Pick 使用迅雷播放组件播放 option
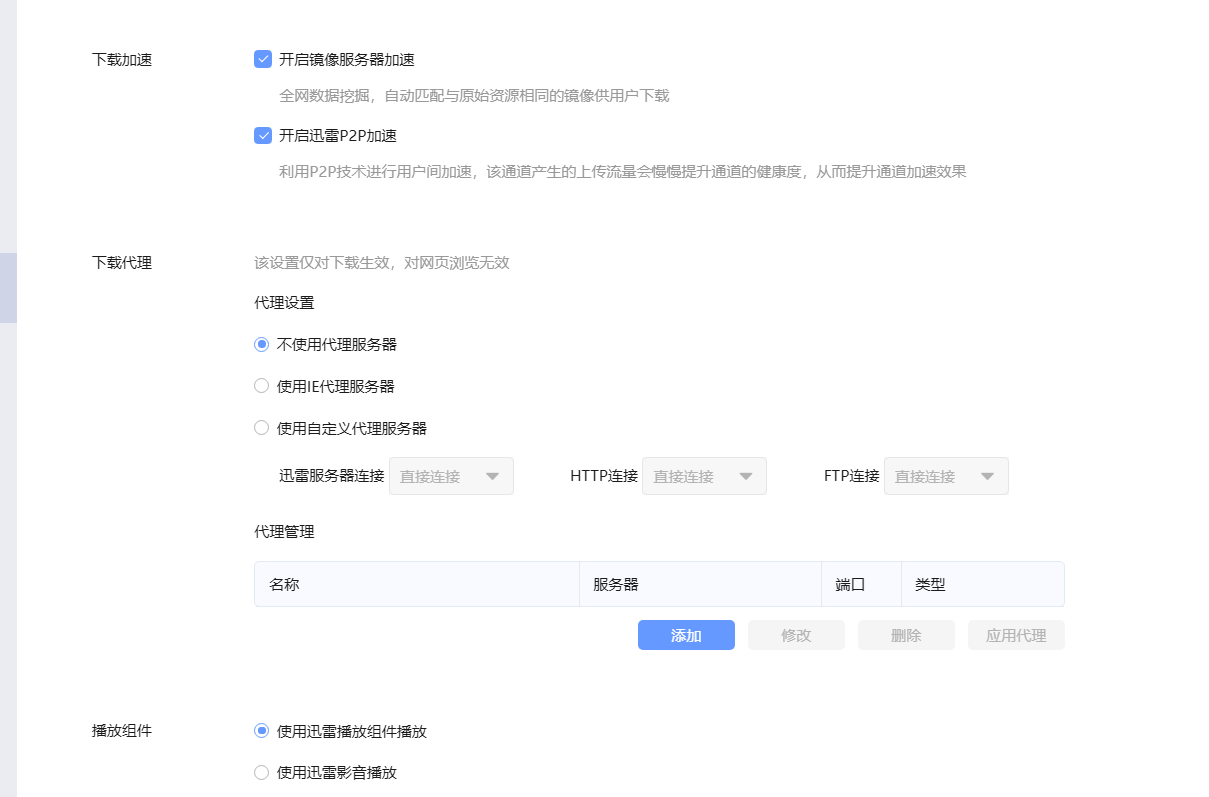The width and height of the screenshot is (1209, 797). 261,731
